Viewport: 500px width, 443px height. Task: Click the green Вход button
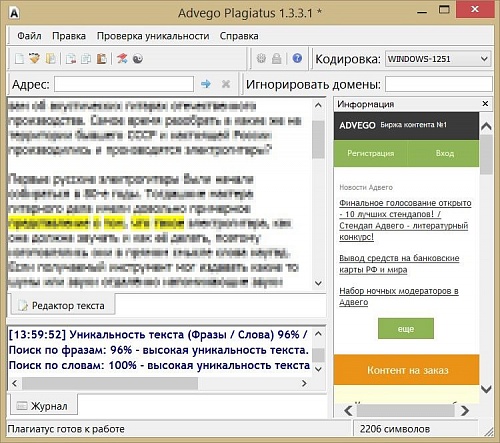tap(444, 153)
